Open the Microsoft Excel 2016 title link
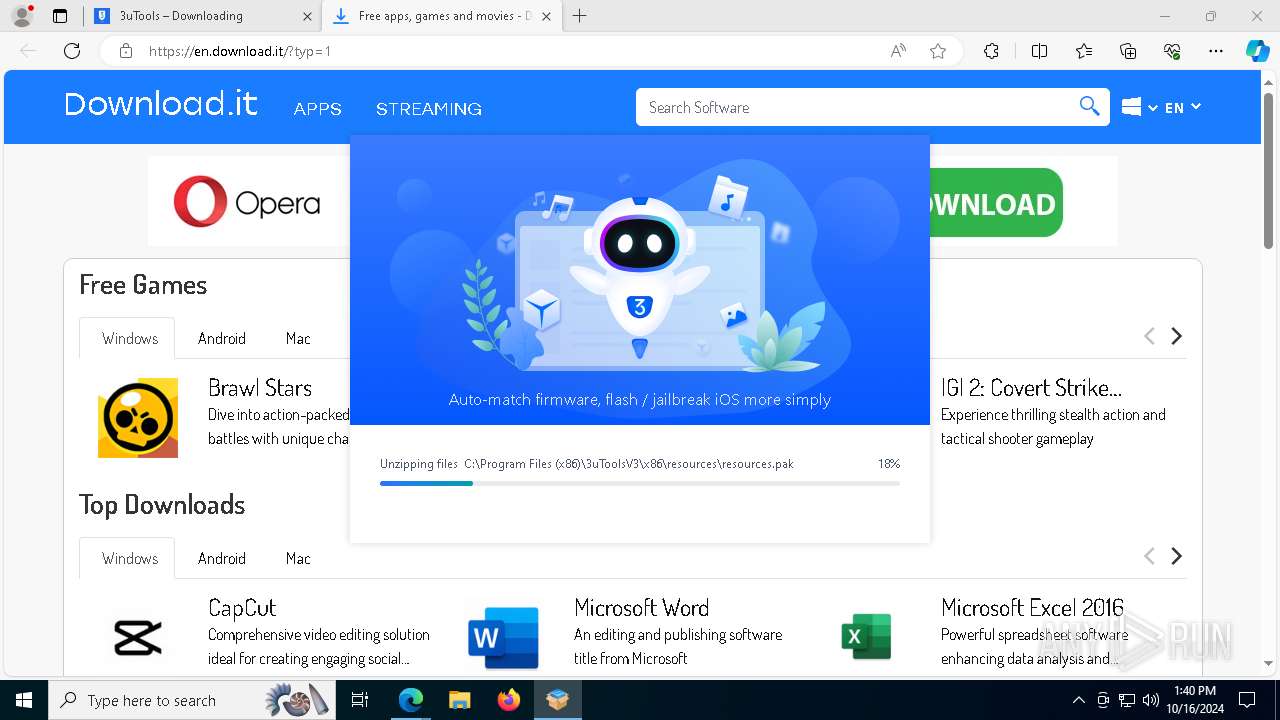1280x720 pixels. tap(1032, 608)
